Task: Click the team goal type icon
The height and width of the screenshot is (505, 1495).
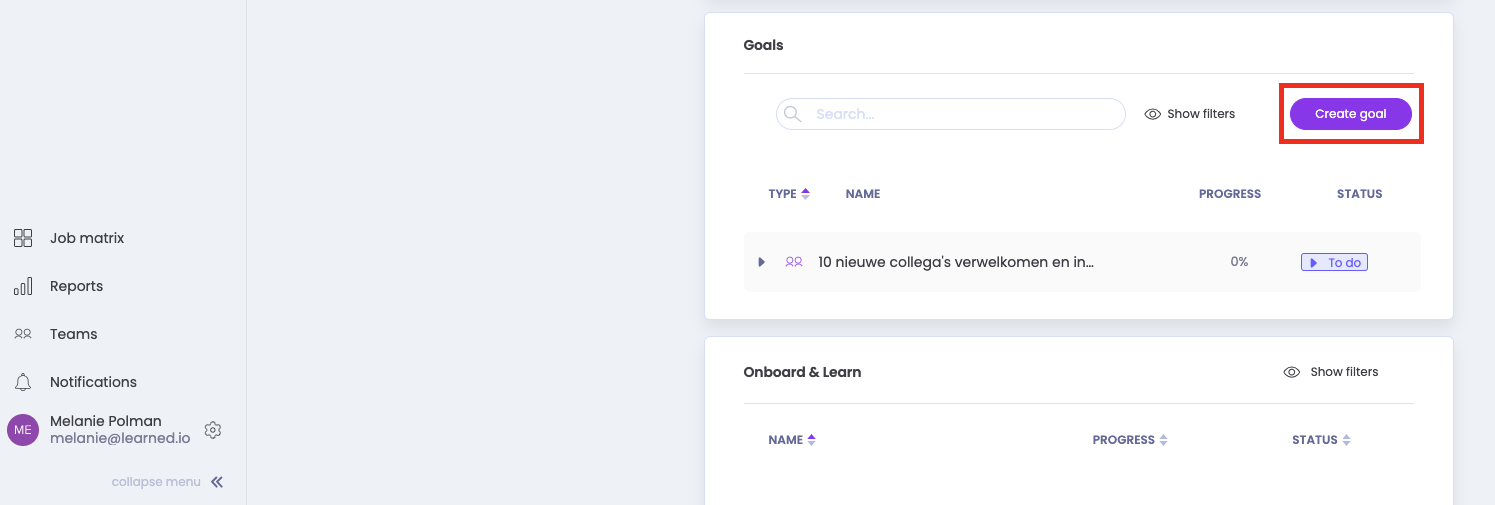Action: (794, 262)
